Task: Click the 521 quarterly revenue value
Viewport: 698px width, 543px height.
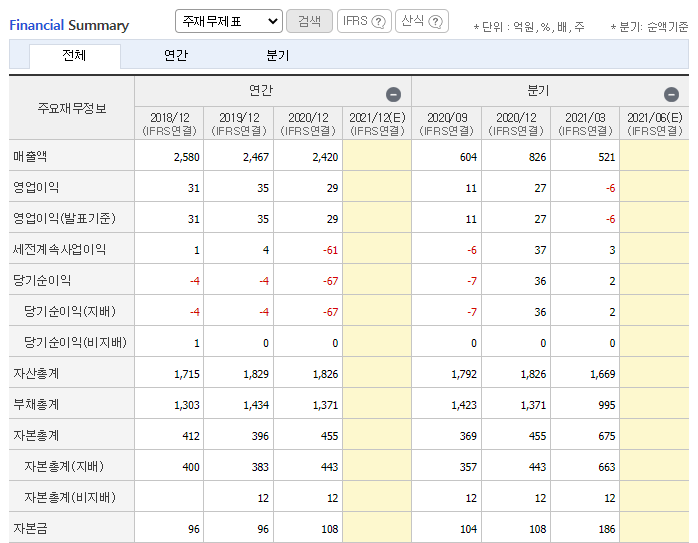Action: [x=607, y=157]
